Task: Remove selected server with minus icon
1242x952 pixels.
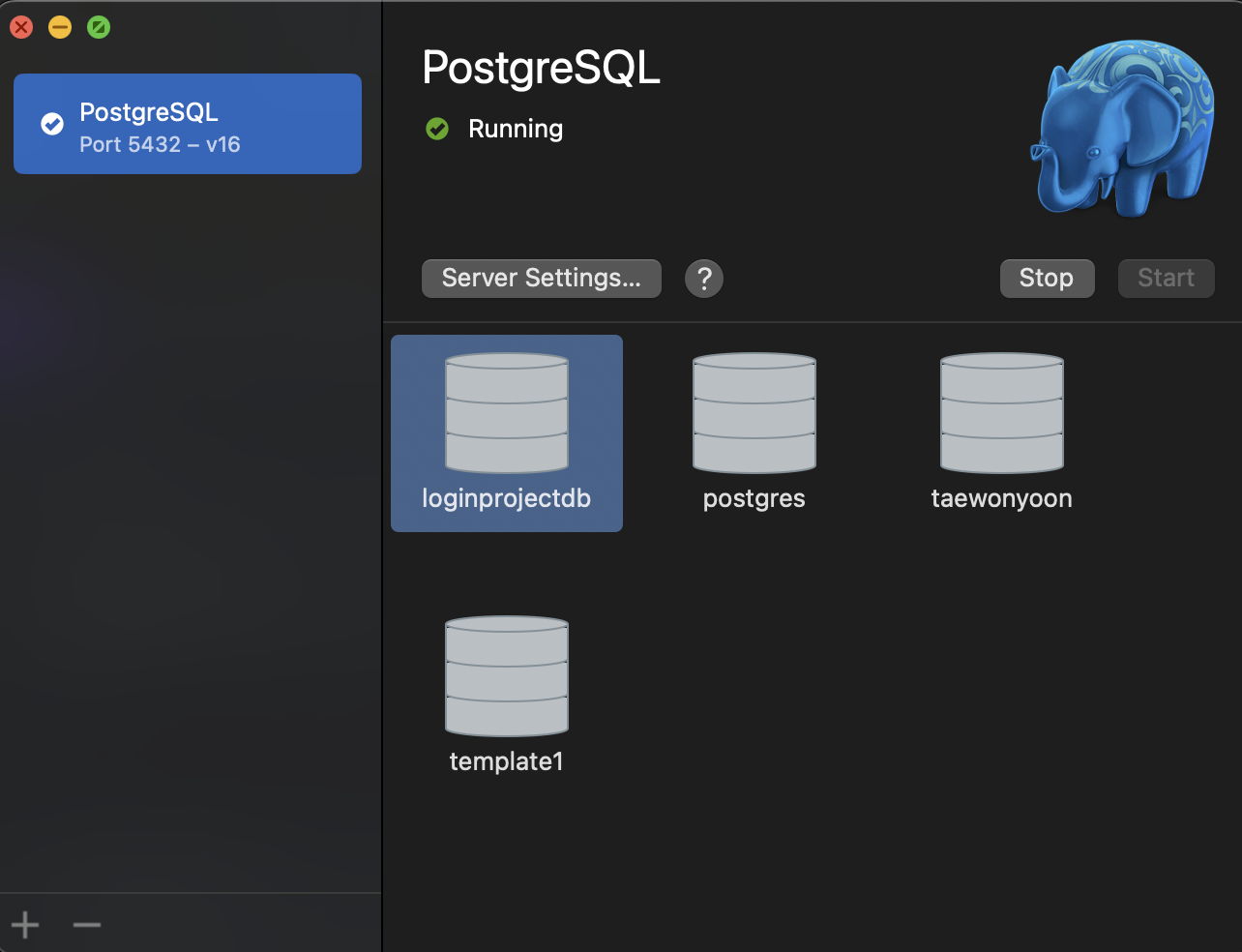Action: pos(87,925)
